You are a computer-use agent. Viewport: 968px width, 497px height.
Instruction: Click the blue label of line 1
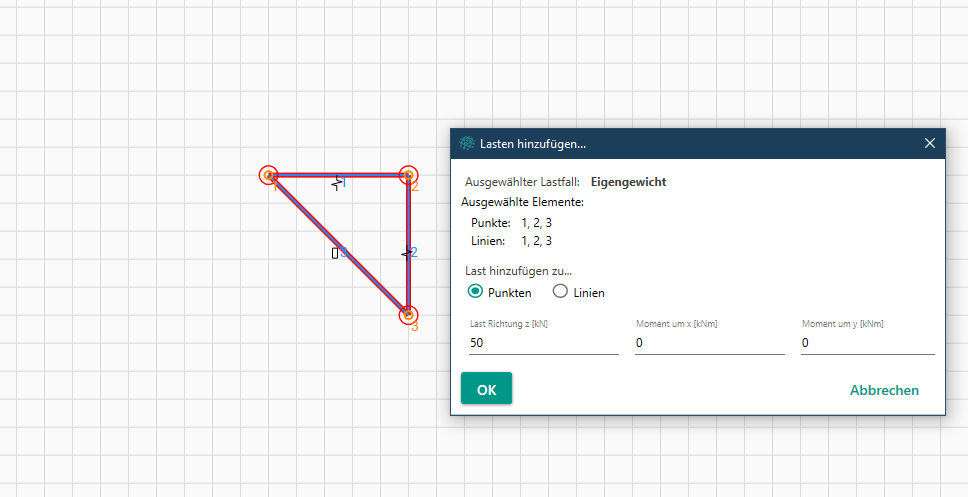click(x=344, y=183)
